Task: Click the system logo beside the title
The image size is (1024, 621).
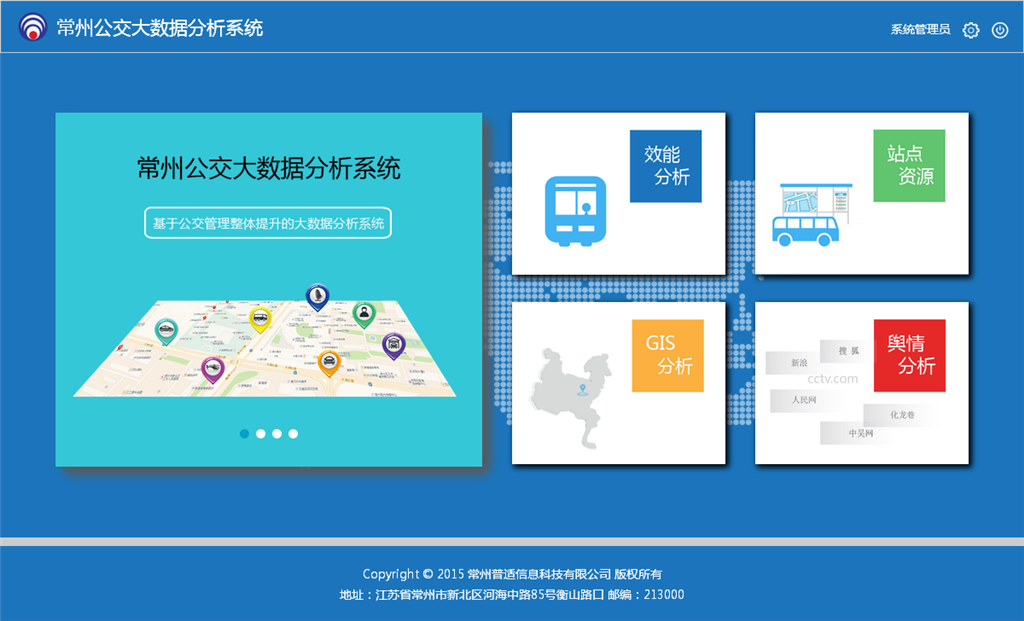Action: [33, 28]
